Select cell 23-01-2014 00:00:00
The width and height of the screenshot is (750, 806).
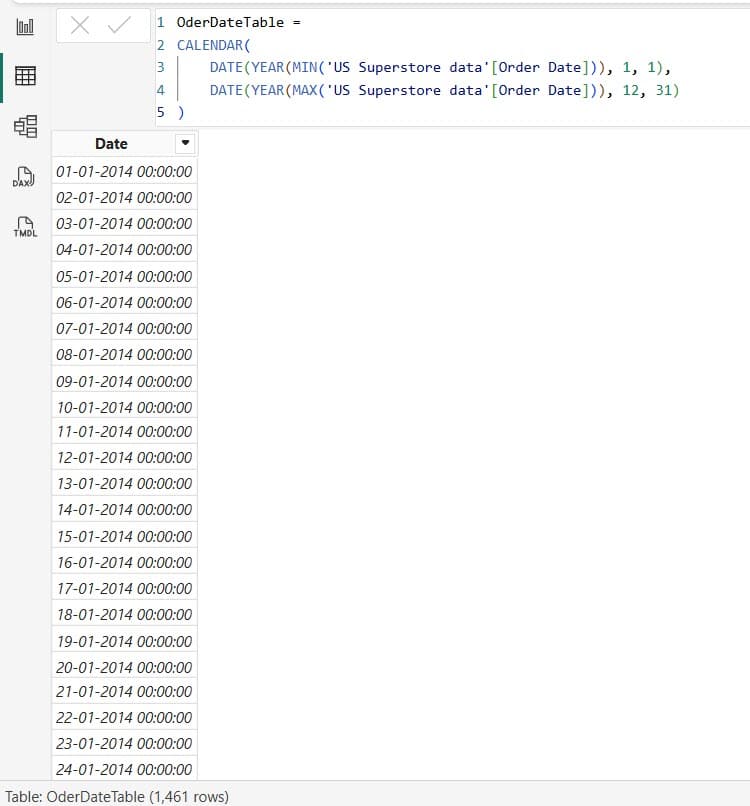(x=124, y=744)
